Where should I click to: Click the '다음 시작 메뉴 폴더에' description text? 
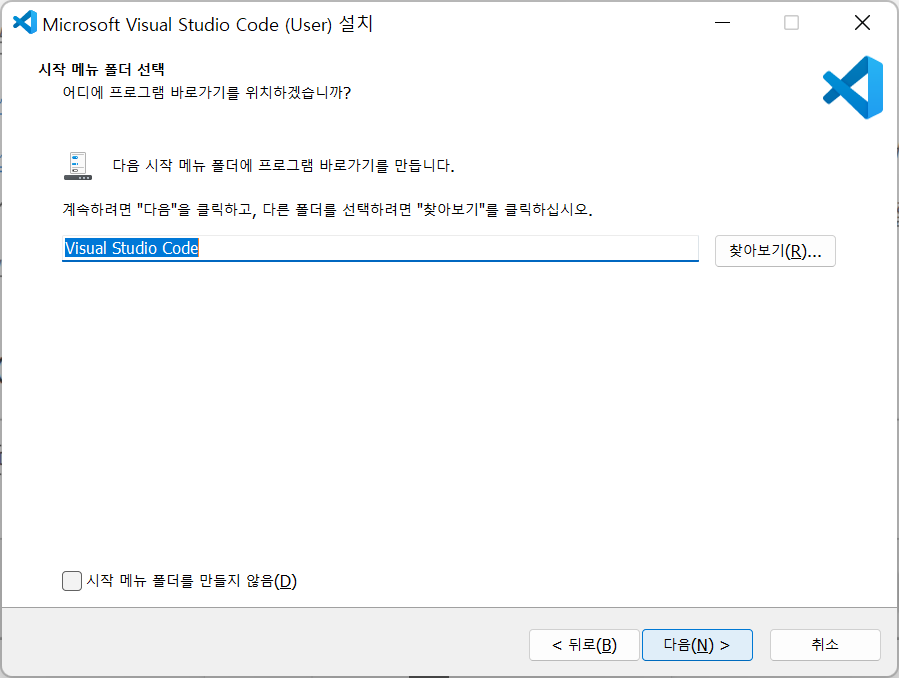coord(283,166)
